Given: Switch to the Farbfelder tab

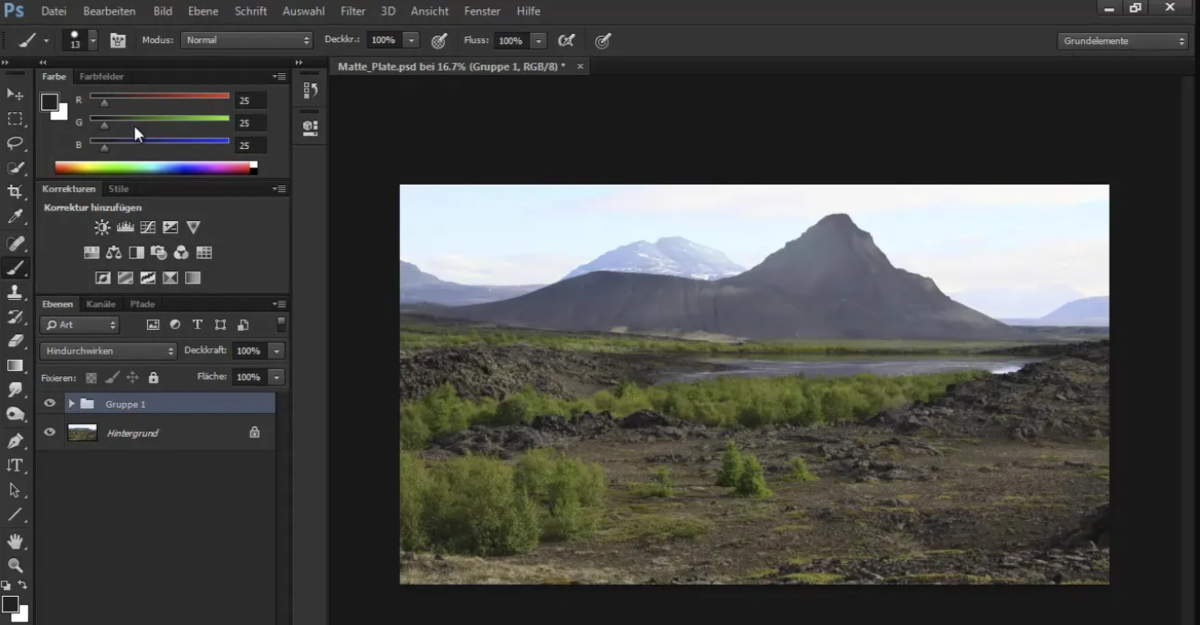Looking at the screenshot, I should point(101,76).
